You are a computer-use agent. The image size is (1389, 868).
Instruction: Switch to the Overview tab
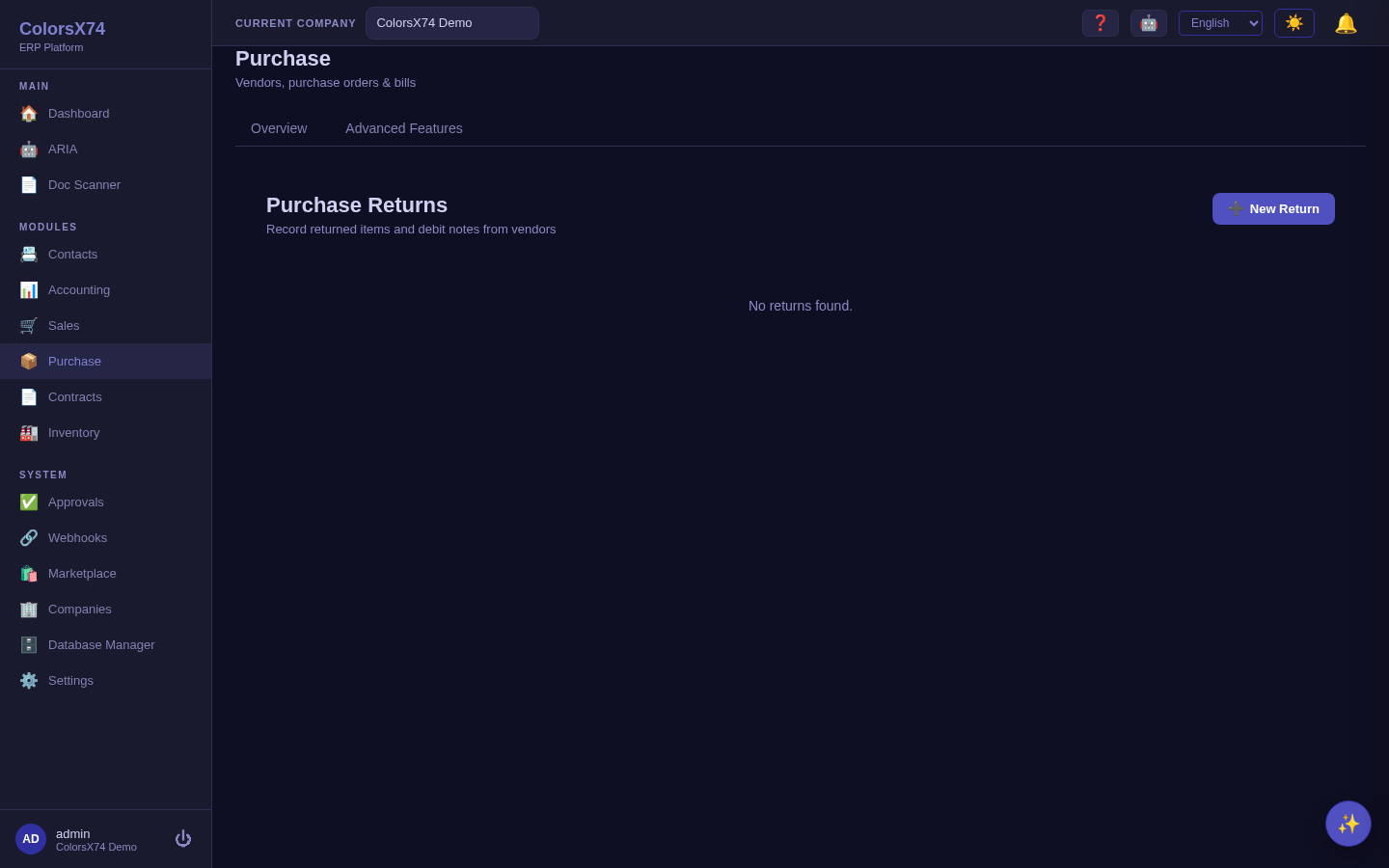click(279, 128)
